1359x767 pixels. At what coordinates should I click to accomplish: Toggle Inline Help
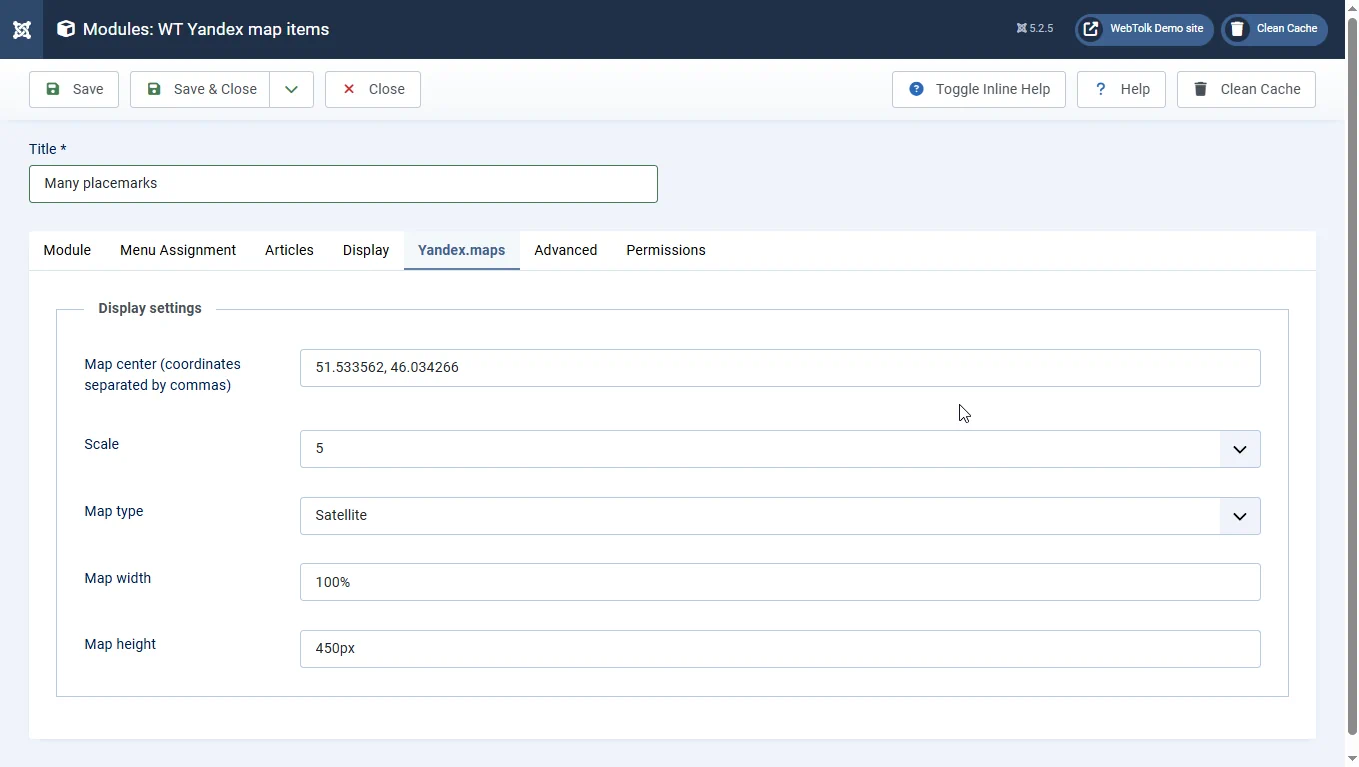click(x=978, y=89)
